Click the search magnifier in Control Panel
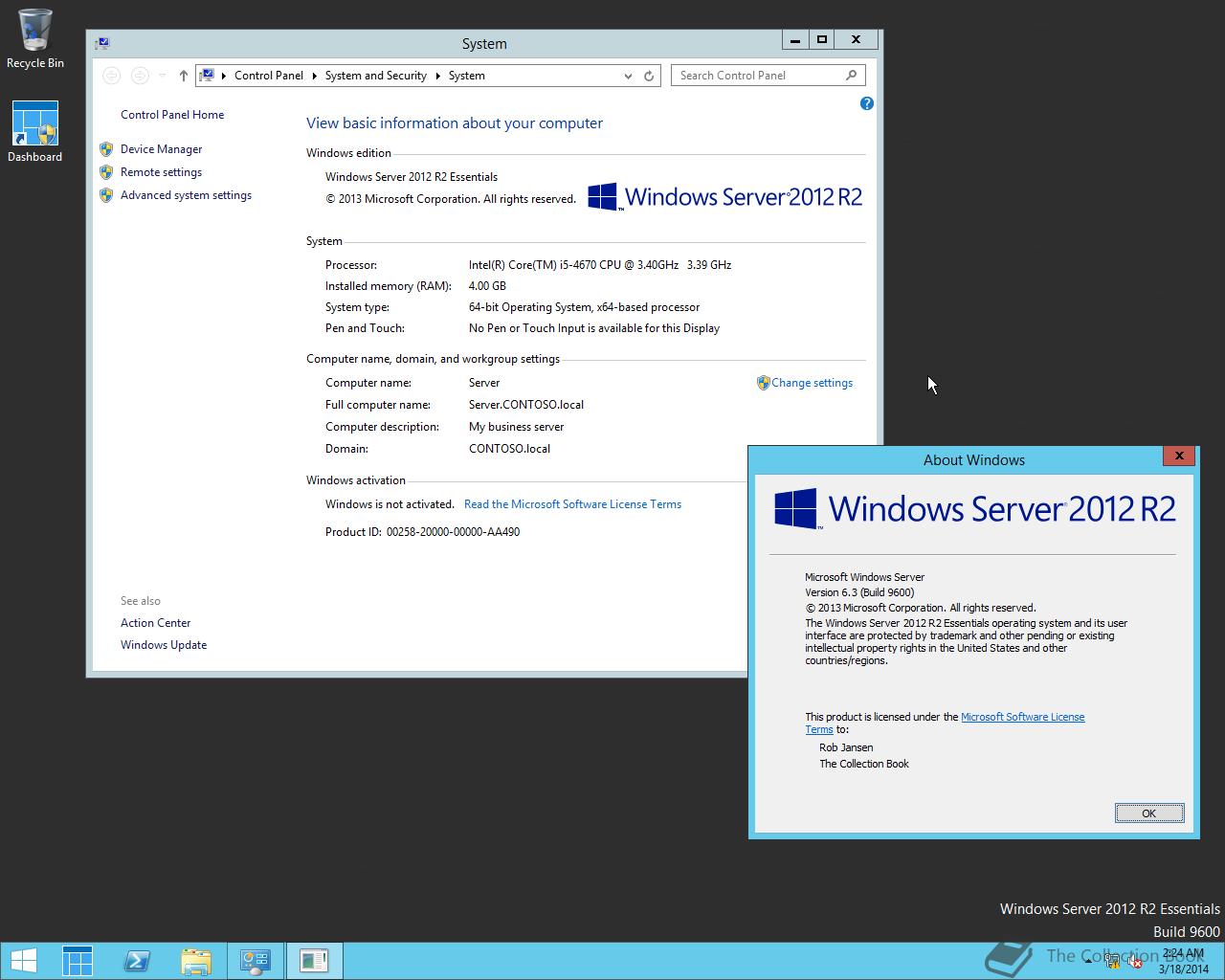Viewport: 1225px width, 980px height. tap(851, 76)
